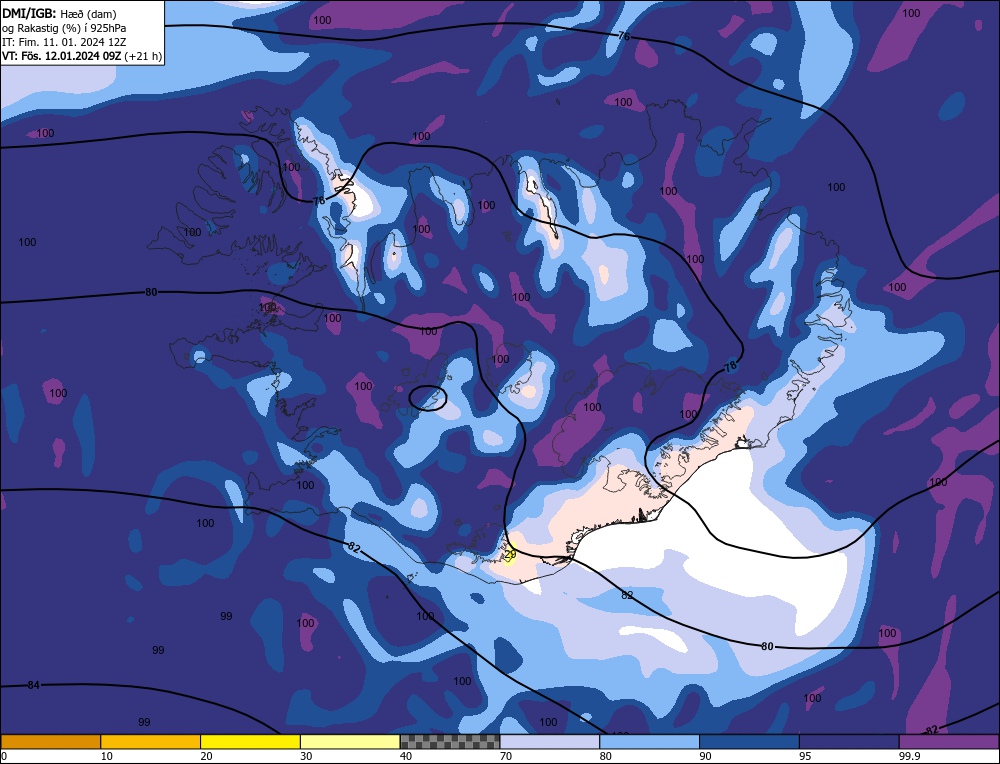Click the '84' contour label

coord(33,685)
